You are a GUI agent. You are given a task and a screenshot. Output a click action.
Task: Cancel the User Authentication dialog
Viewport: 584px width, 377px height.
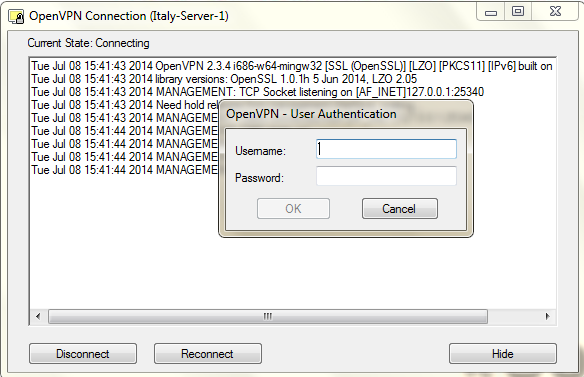click(x=400, y=208)
